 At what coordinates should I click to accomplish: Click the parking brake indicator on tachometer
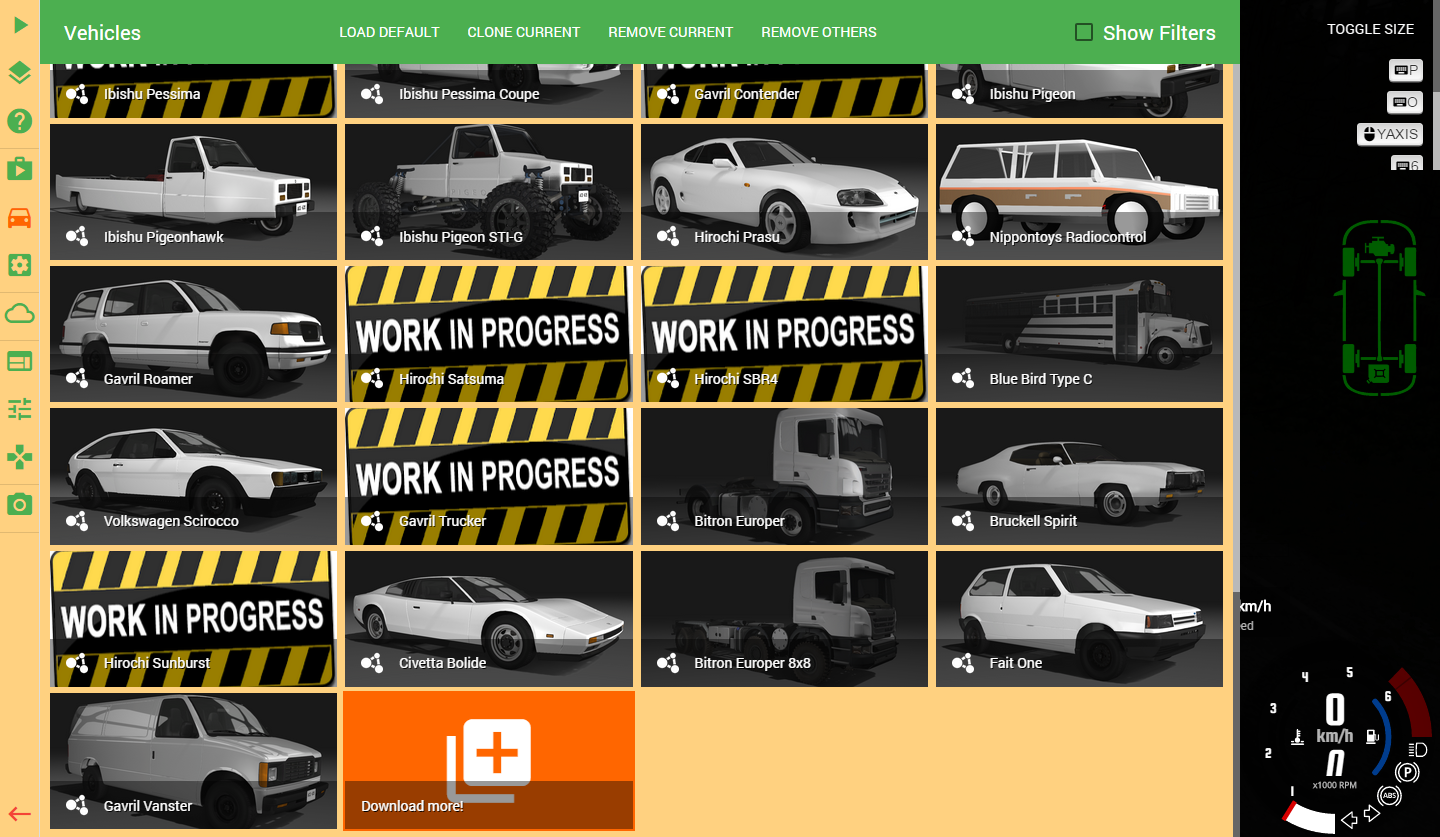[x=1408, y=772]
